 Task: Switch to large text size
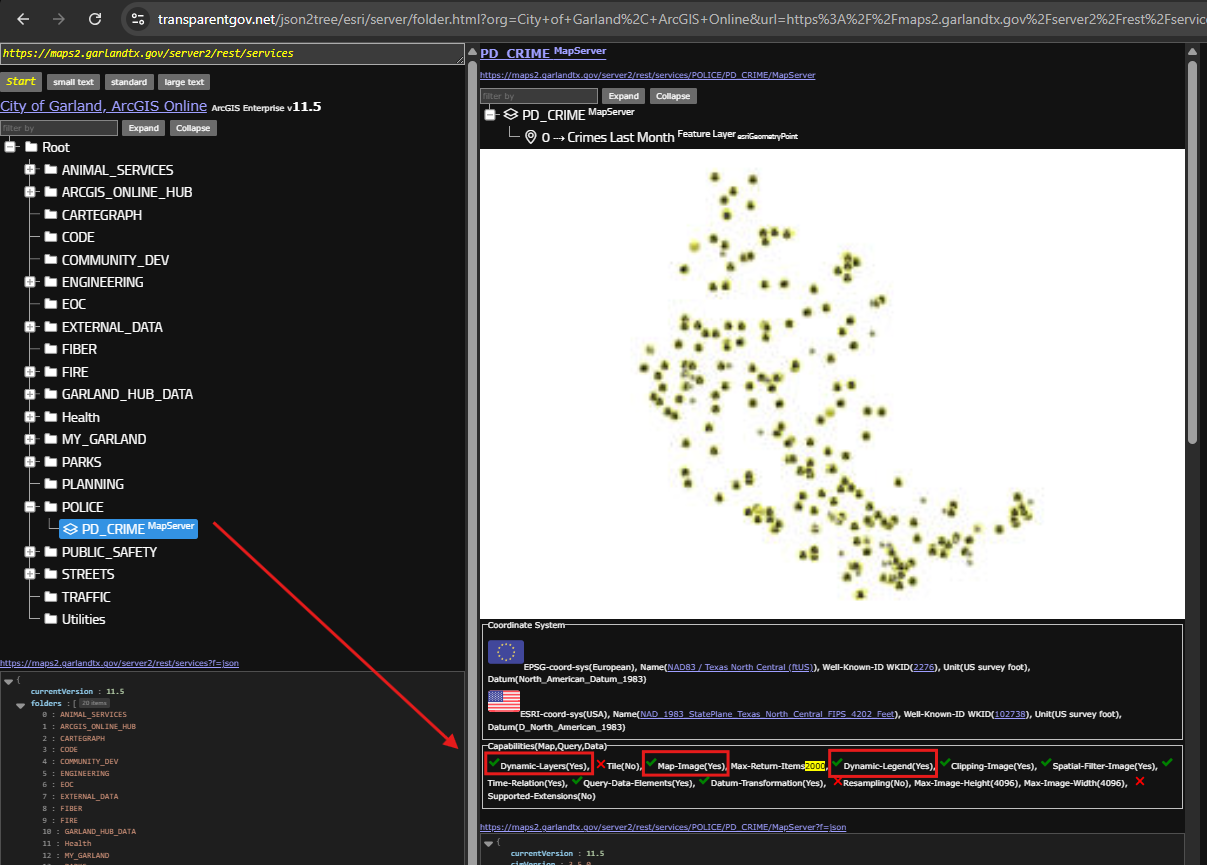click(x=184, y=83)
